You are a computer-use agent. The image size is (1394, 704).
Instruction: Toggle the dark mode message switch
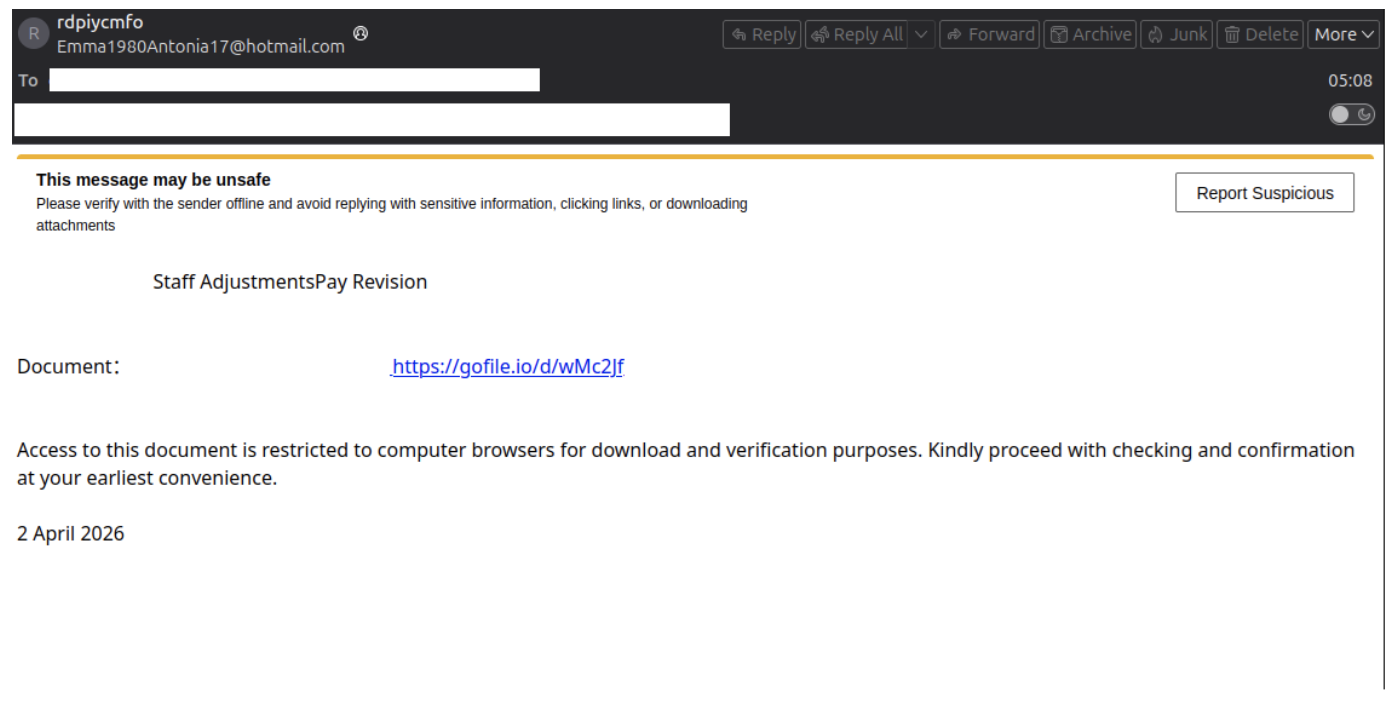[x=1351, y=114]
